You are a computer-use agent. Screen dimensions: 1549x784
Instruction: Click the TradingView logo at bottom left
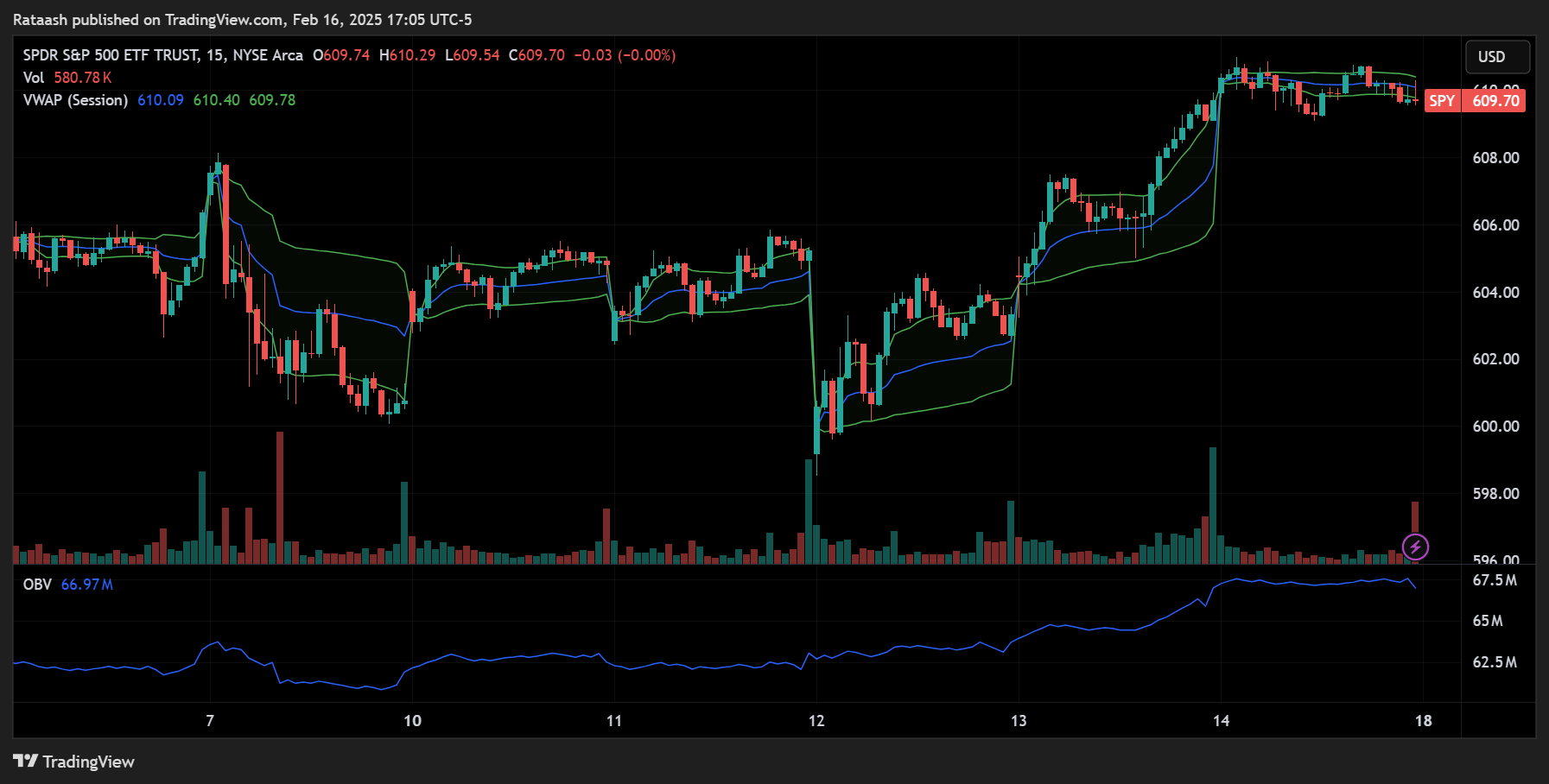pos(73,762)
